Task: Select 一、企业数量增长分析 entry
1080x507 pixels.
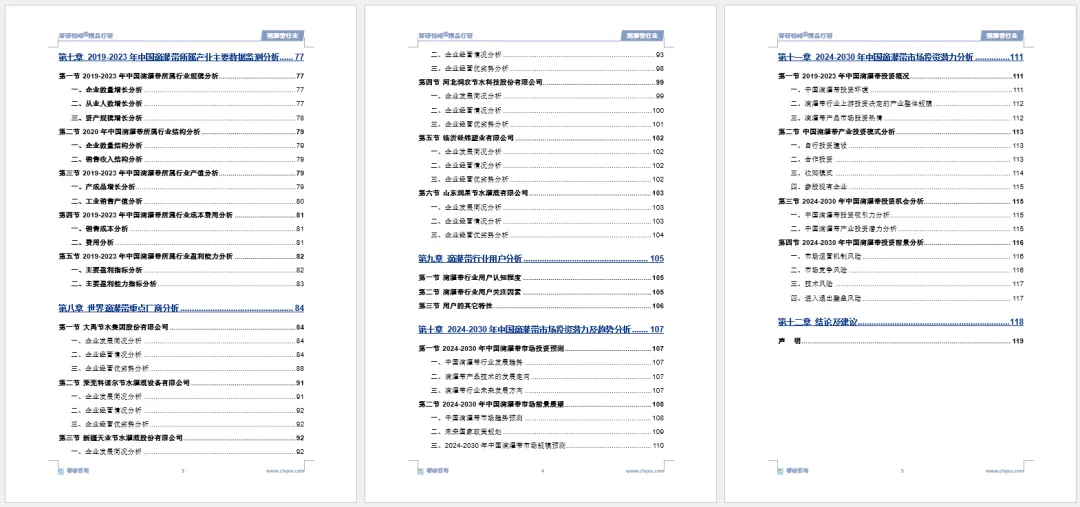Action: click(187, 90)
